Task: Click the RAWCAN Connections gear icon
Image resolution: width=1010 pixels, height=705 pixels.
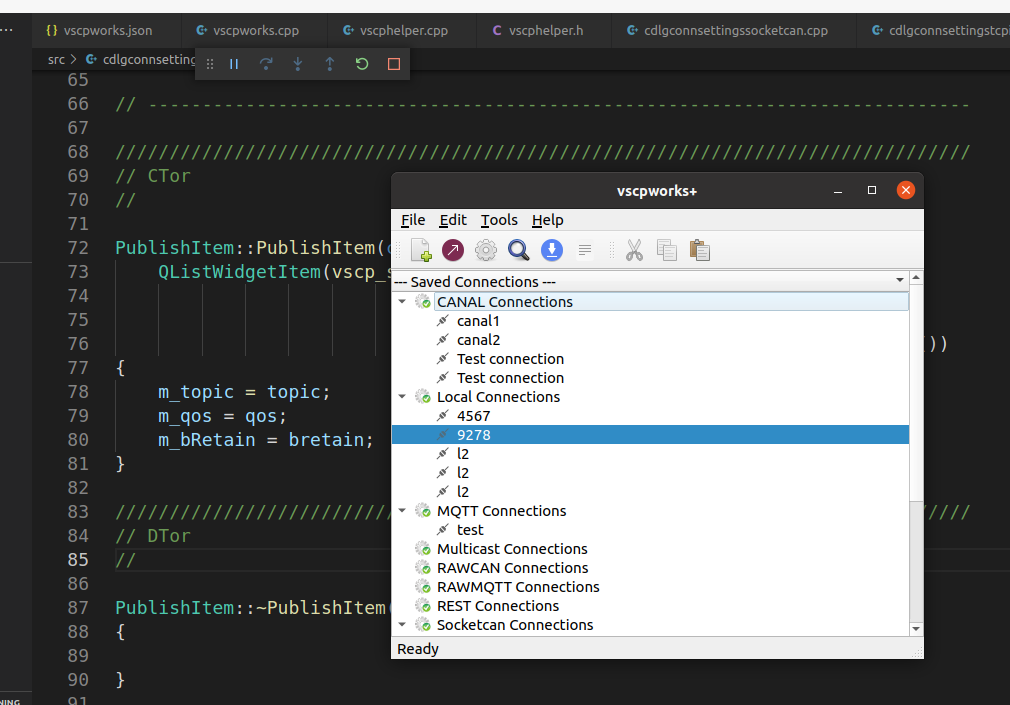Action: point(423,568)
